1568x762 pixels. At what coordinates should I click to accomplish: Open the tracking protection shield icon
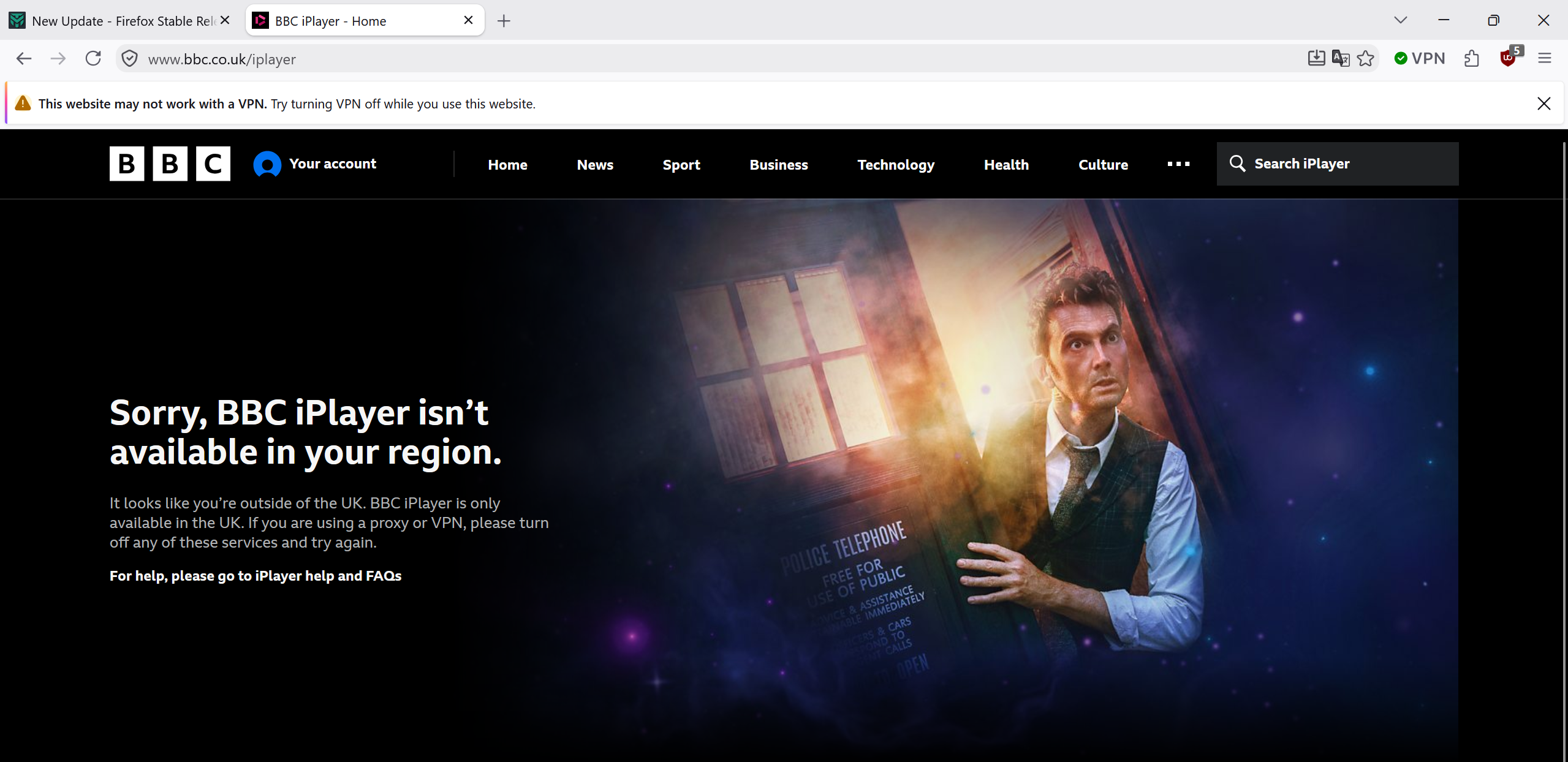(129, 59)
